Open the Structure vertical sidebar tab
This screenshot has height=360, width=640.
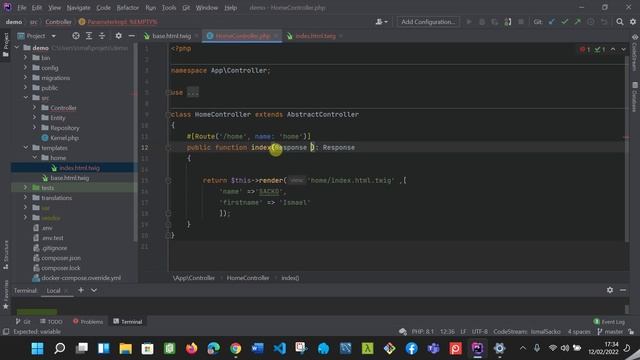tap(6, 255)
